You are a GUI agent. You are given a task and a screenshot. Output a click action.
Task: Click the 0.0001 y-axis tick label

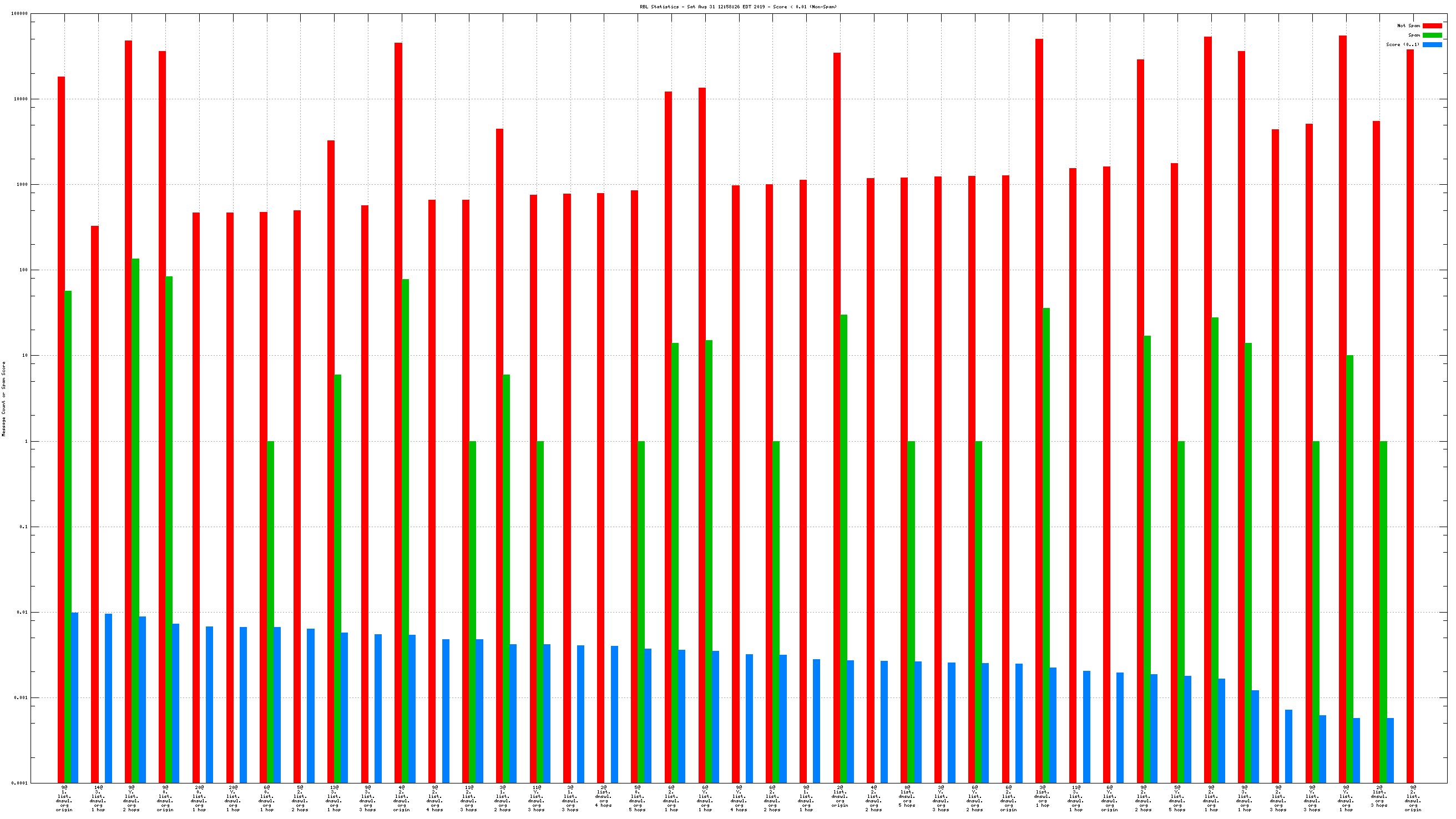21,783
